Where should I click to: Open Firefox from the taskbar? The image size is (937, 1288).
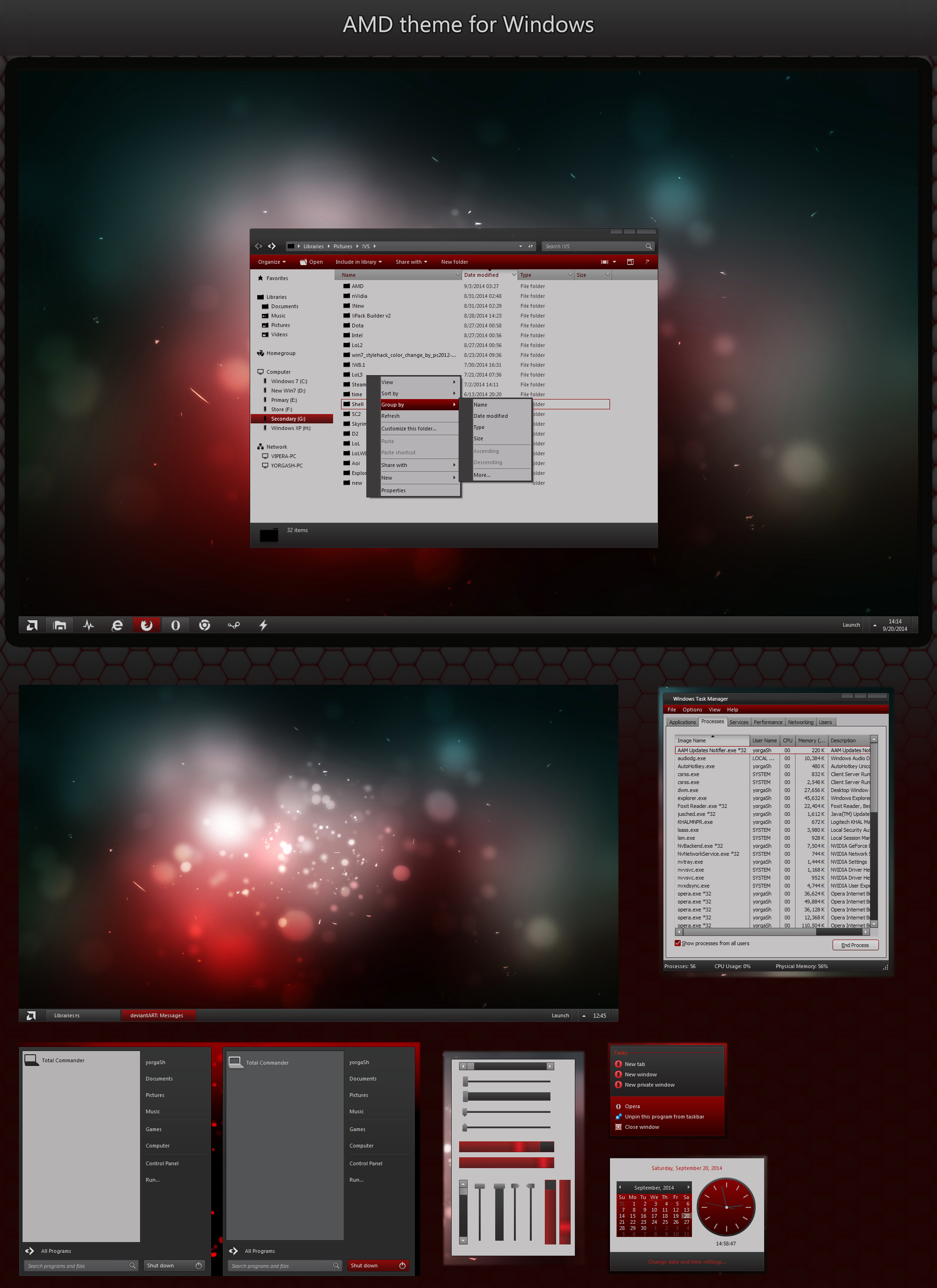tap(147, 625)
